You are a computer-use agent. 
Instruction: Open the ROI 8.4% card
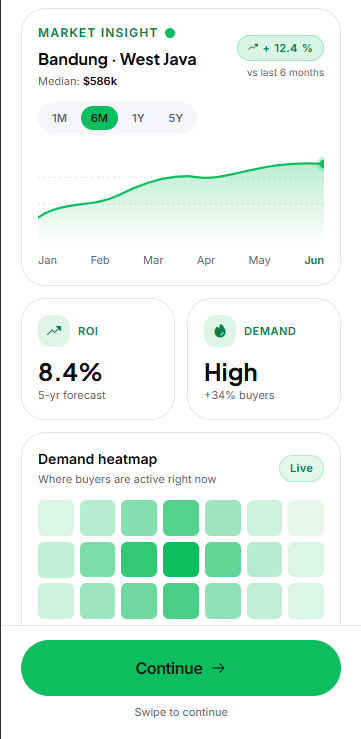(x=98, y=359)
